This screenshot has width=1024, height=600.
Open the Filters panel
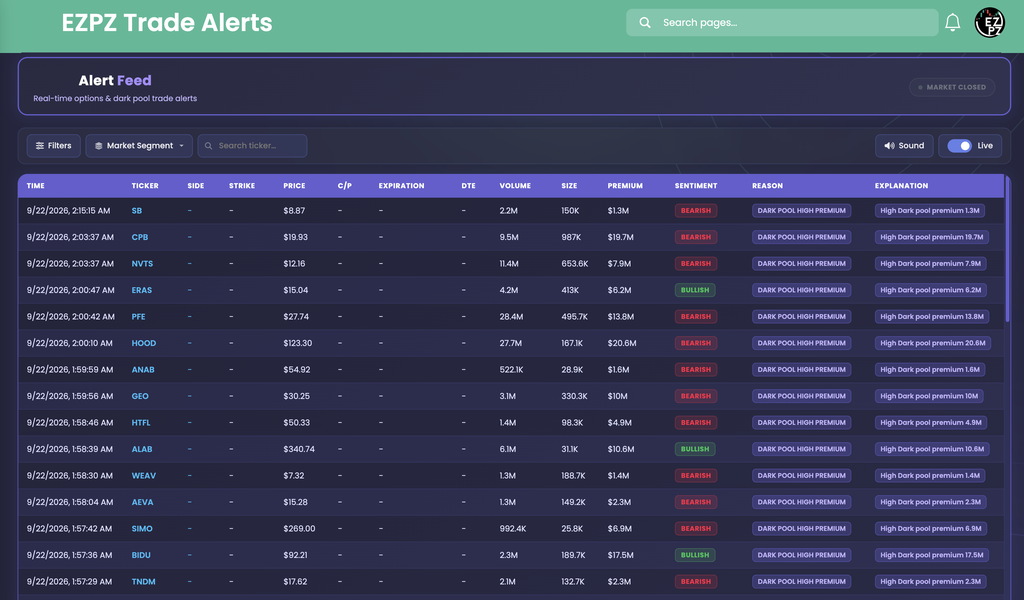[x=54, y=146]
